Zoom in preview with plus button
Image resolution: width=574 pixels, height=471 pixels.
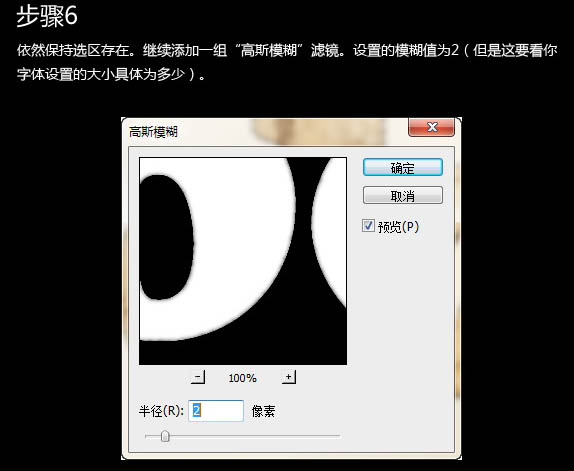coord(289,377)
